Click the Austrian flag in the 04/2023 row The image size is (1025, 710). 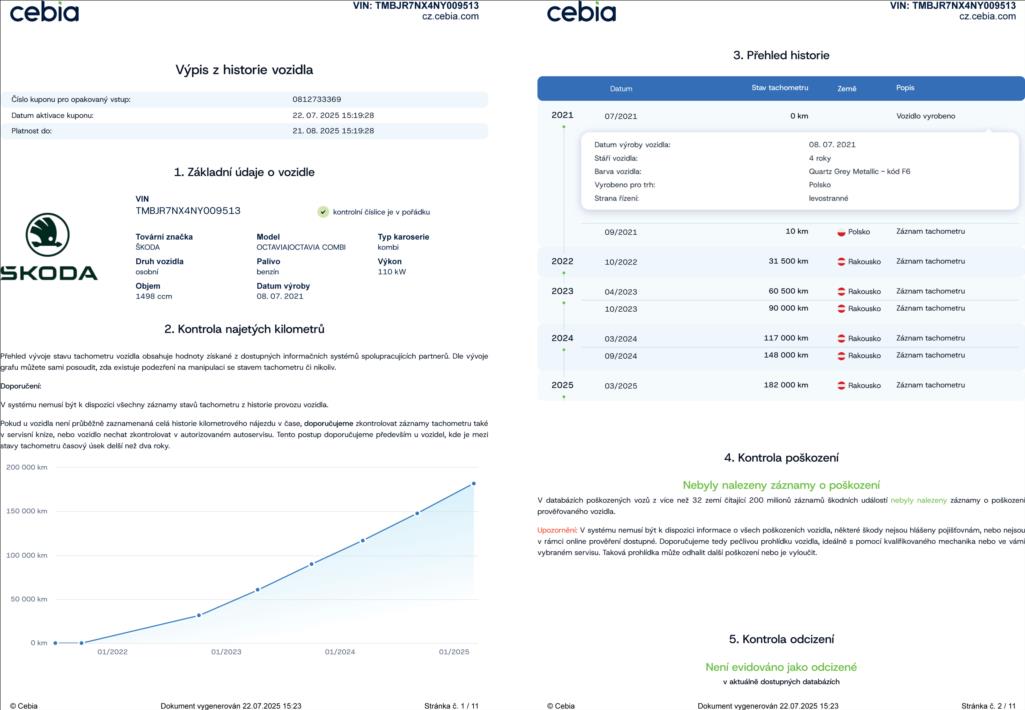tap(841, 292)
